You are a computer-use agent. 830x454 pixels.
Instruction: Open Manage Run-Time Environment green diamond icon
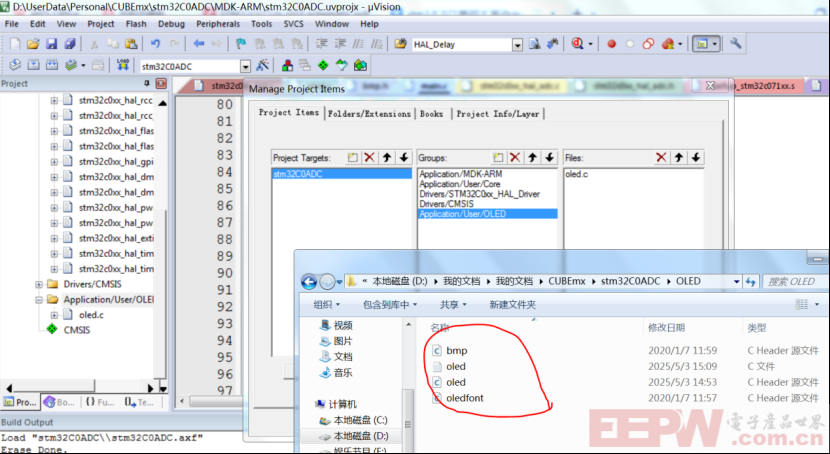(x=323, y=66)
